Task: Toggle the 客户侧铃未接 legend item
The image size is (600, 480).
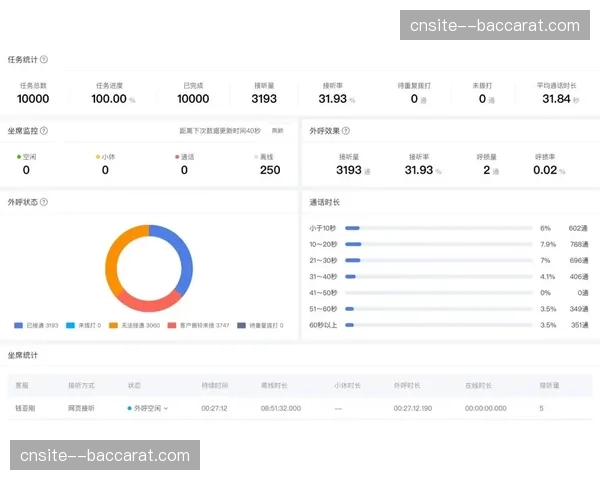Action: click(x=200, y=325)
